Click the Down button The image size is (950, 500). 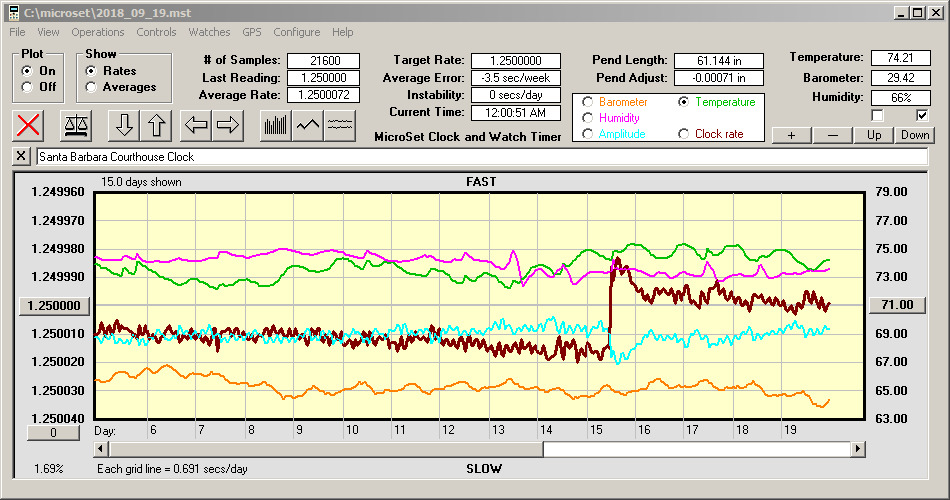(915, 135)
